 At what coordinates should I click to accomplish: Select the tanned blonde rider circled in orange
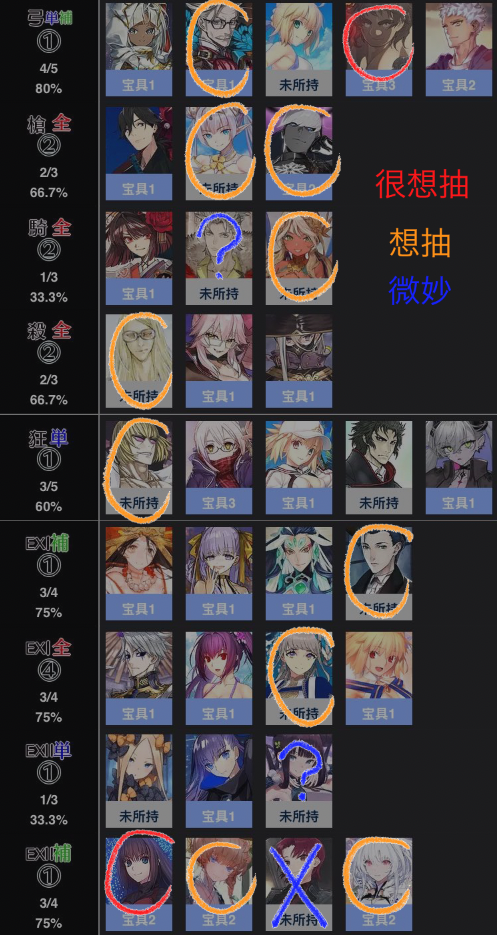click(x=299, y=258)
